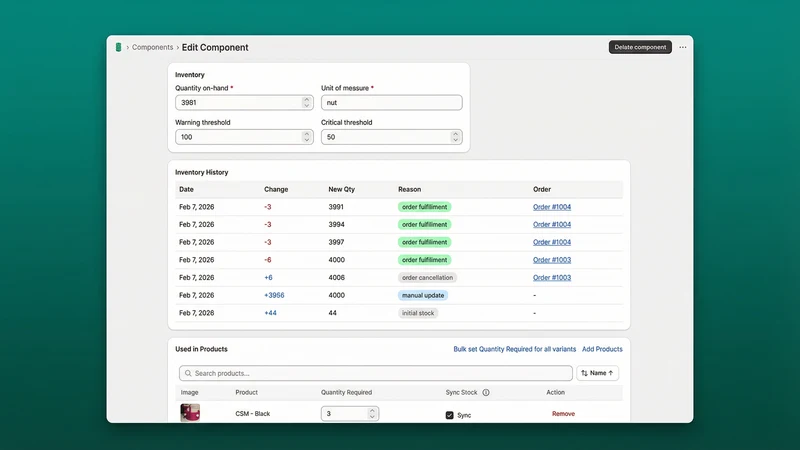The image size is (800, 450).
Task: Click the CSM - Black product thumbnail
Action: [x=190, y=412]
